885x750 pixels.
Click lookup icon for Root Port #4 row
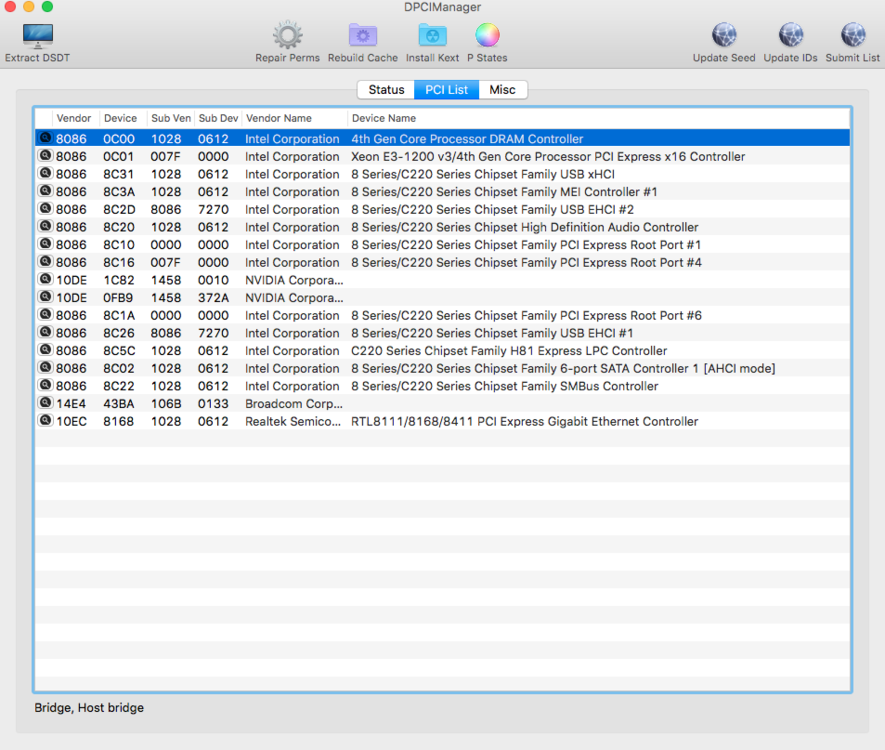[x=45, y=262]
